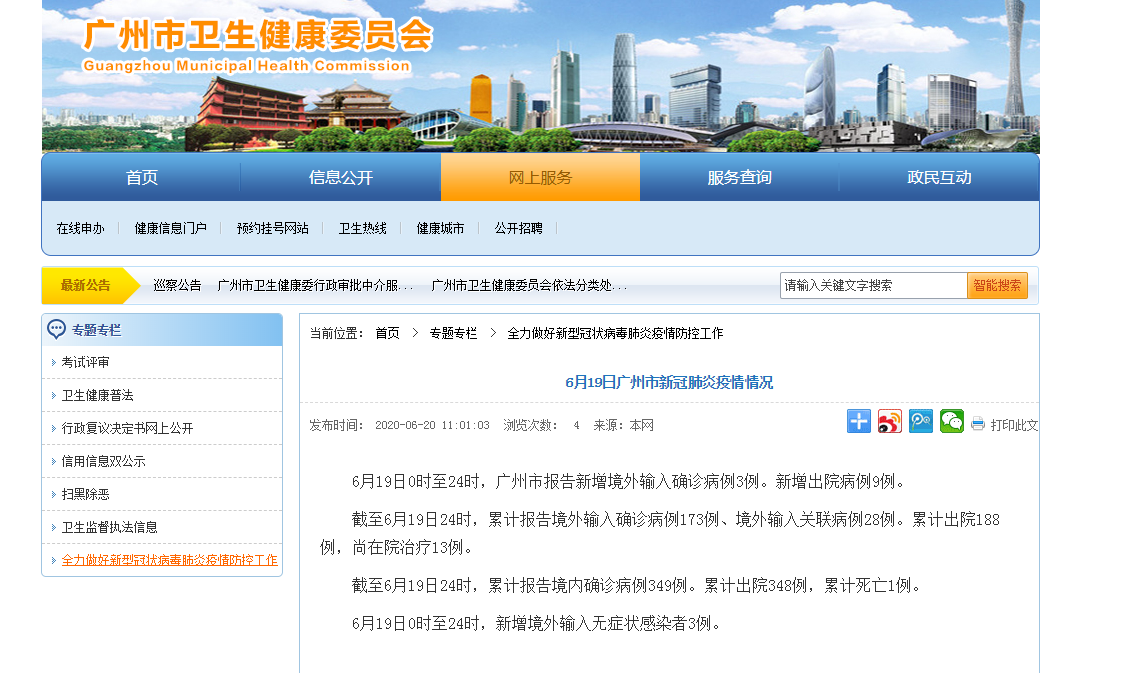This screenshot has width=1140, height=673.
Task: Click the printer icon
Action: [x=978, y=424]
